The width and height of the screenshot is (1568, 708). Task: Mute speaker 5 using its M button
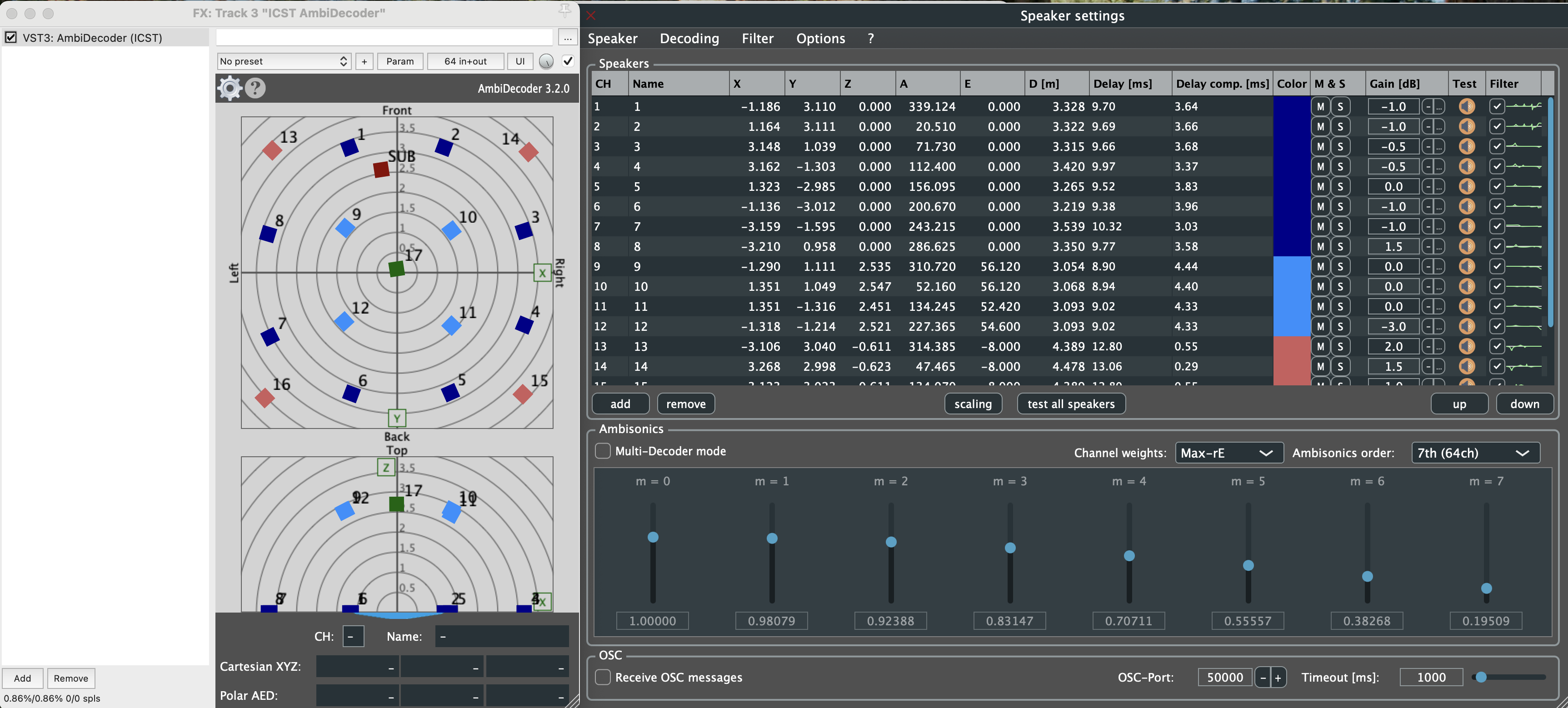1320,186
